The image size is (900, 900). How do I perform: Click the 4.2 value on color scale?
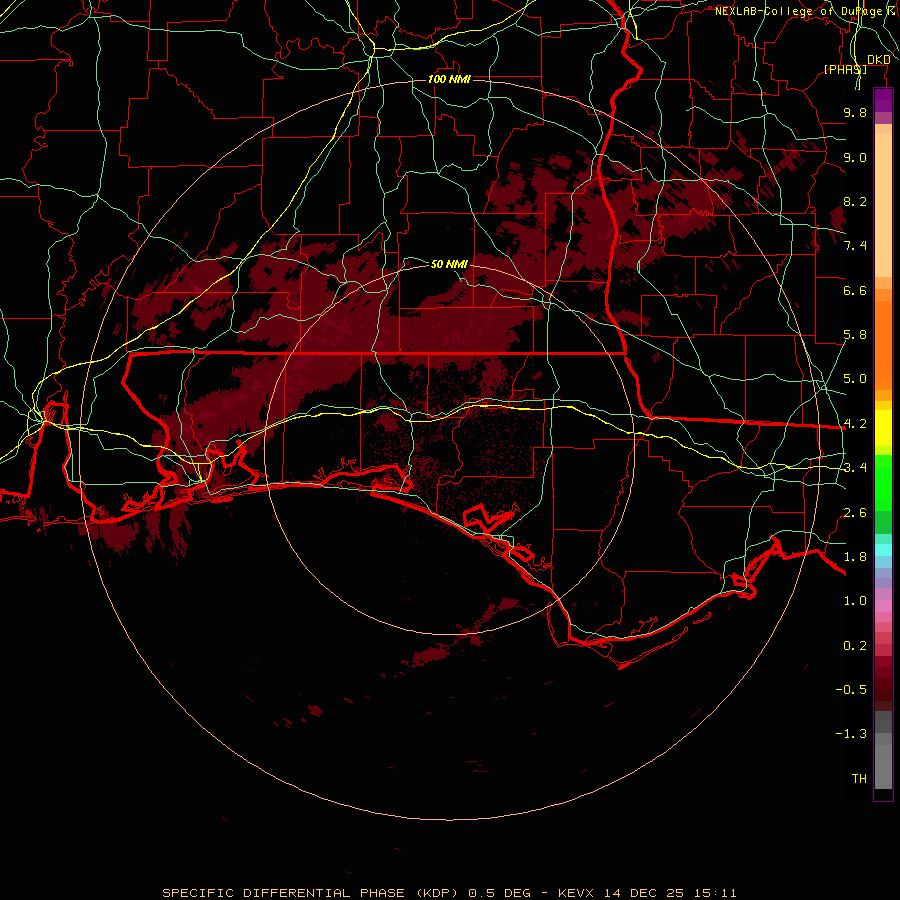[x=855, y=424]
